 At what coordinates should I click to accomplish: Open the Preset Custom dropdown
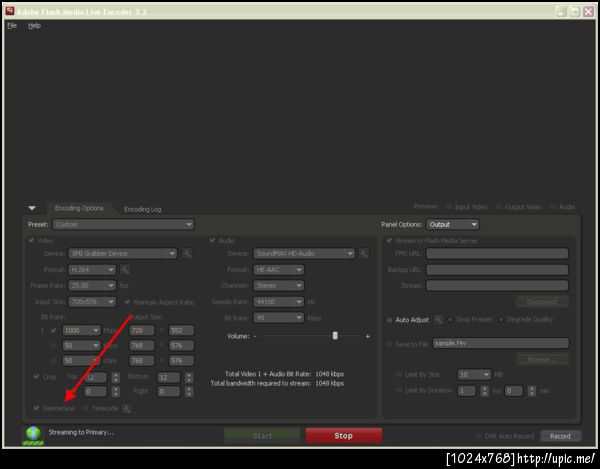pyautogui.click(x=124, y=225)
